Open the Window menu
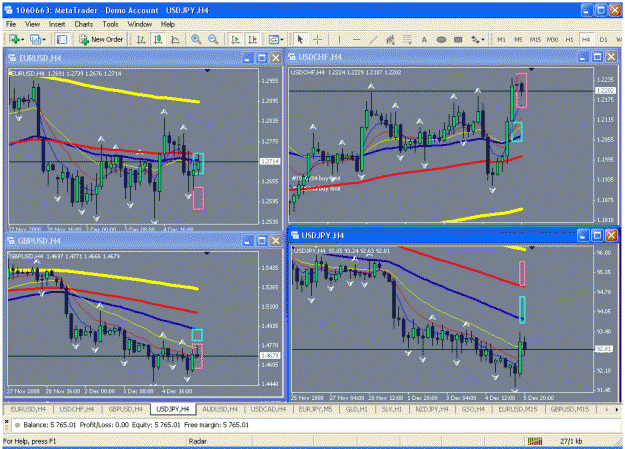The image size is (625, 449). click(x=140, y=24)
